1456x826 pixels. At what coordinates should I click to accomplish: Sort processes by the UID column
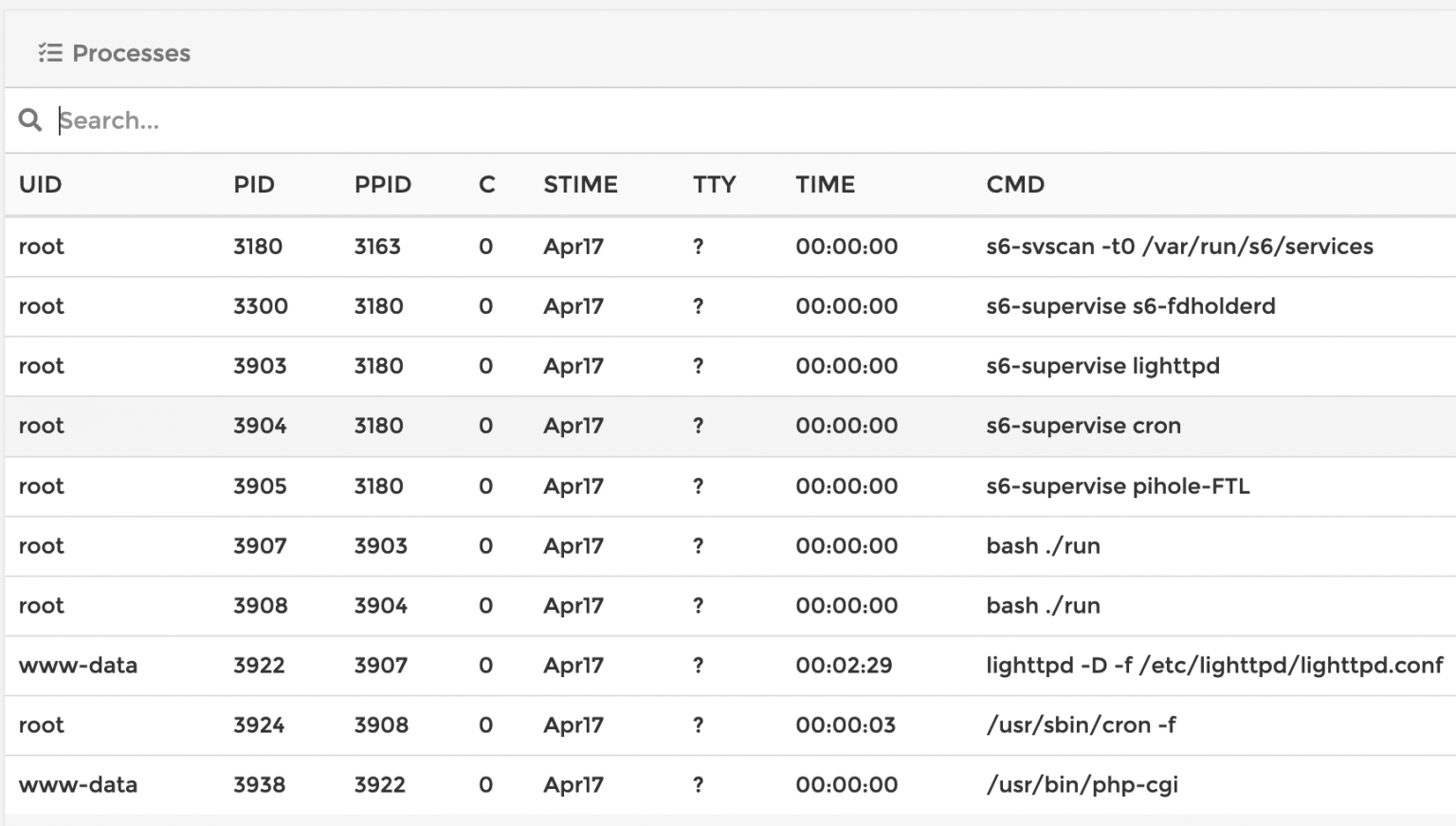click(x=40, y=185)
